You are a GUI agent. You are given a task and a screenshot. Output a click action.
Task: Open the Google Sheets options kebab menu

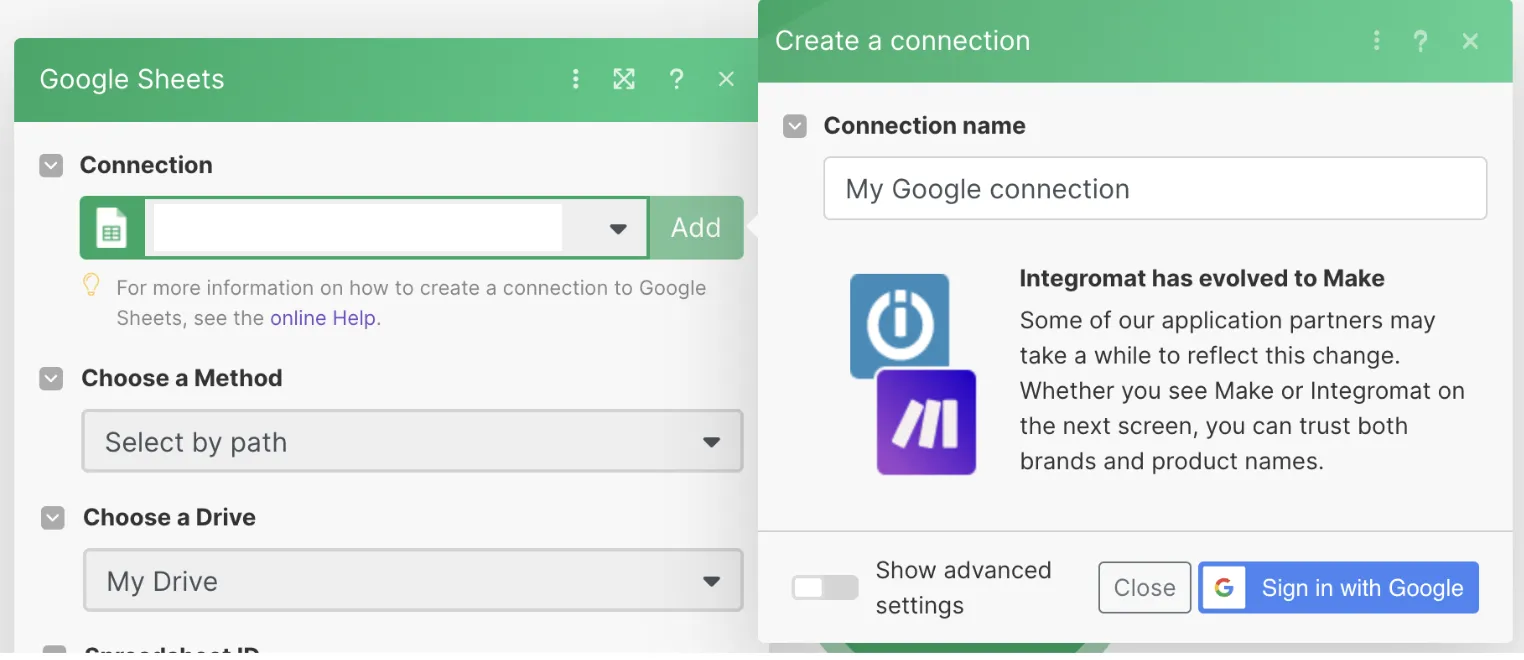[576, 79]
